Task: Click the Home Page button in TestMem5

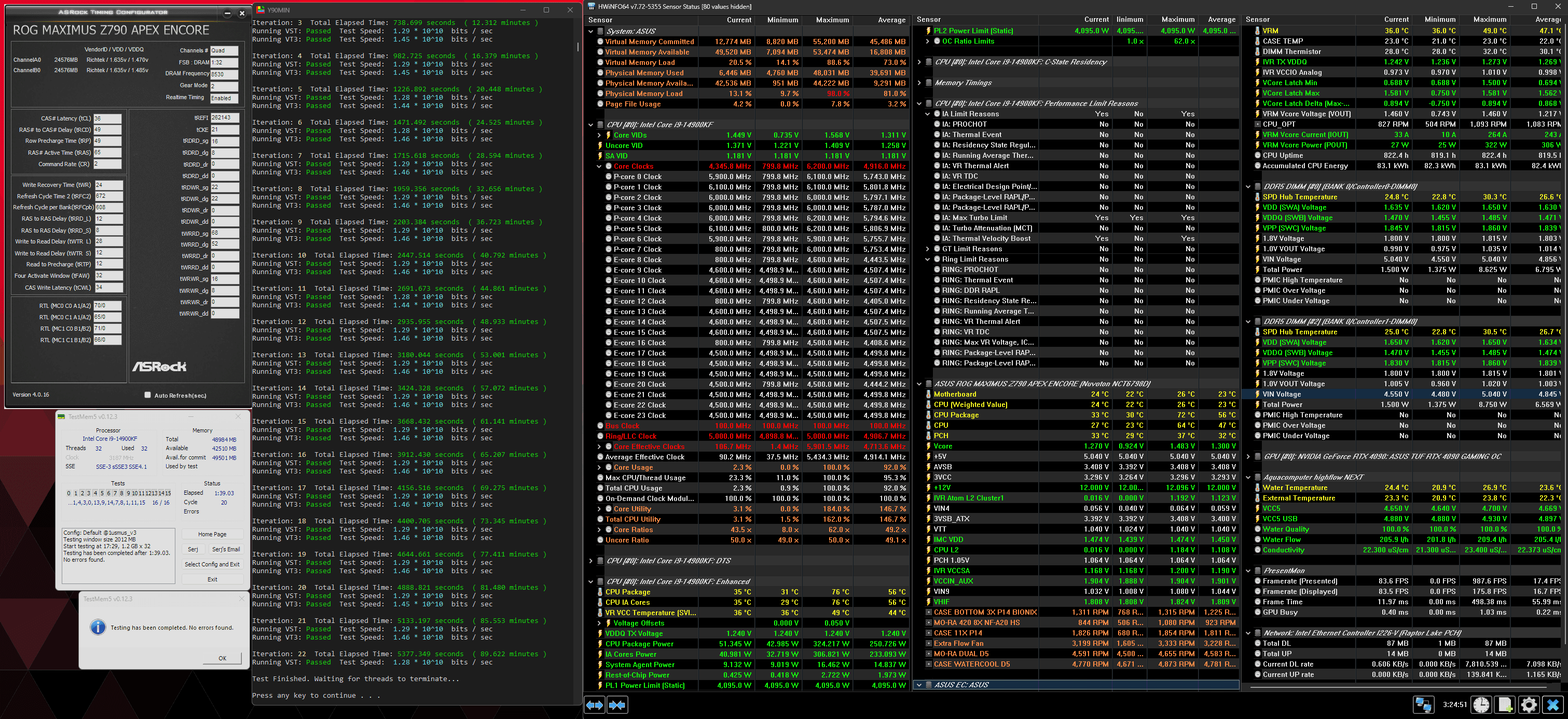Action: 212,534
